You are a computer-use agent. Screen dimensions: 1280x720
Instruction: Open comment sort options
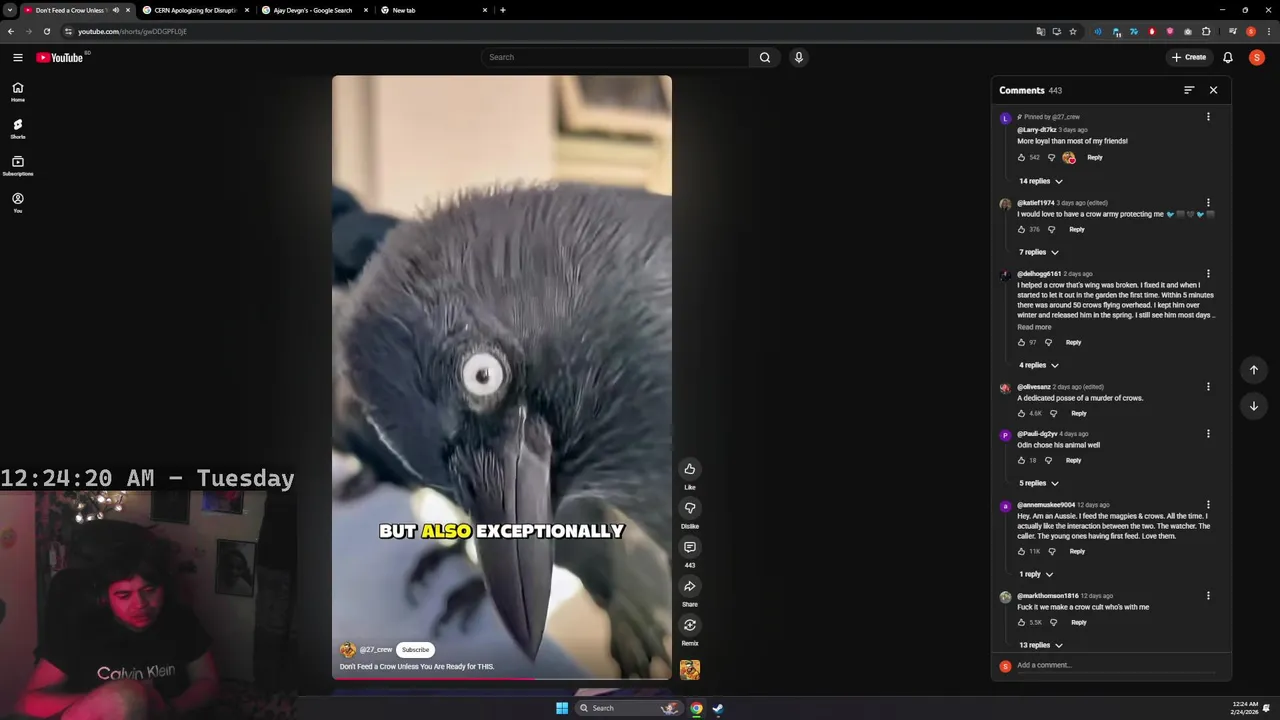[1189, 90]
